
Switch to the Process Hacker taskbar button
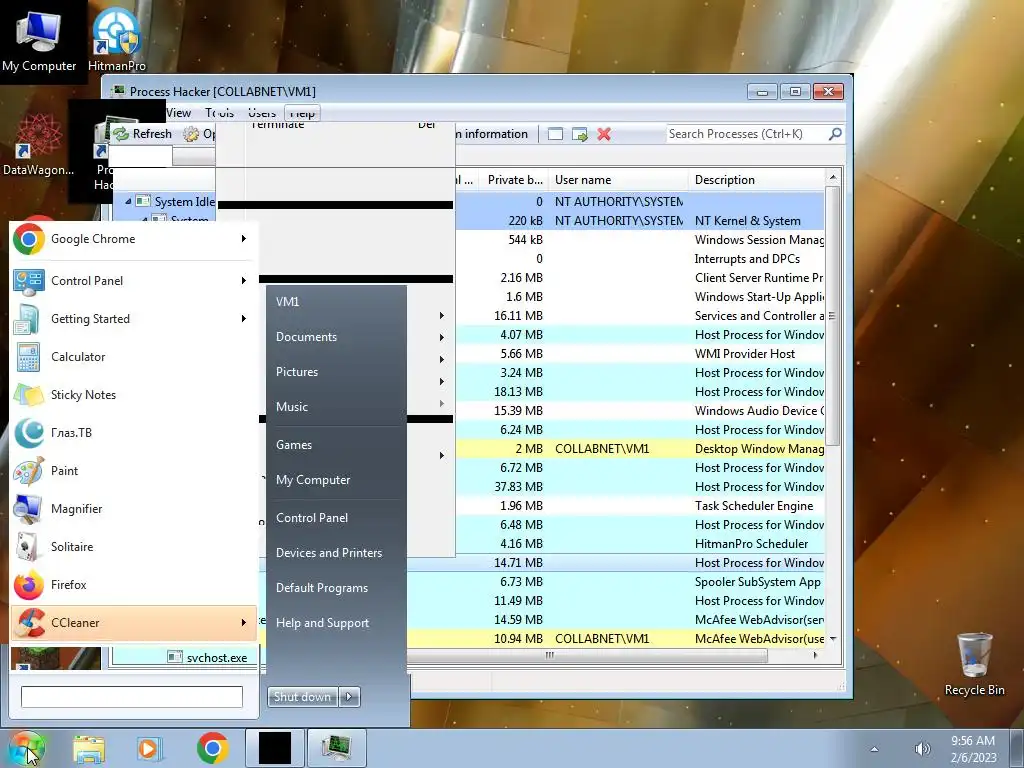(336, 748)
